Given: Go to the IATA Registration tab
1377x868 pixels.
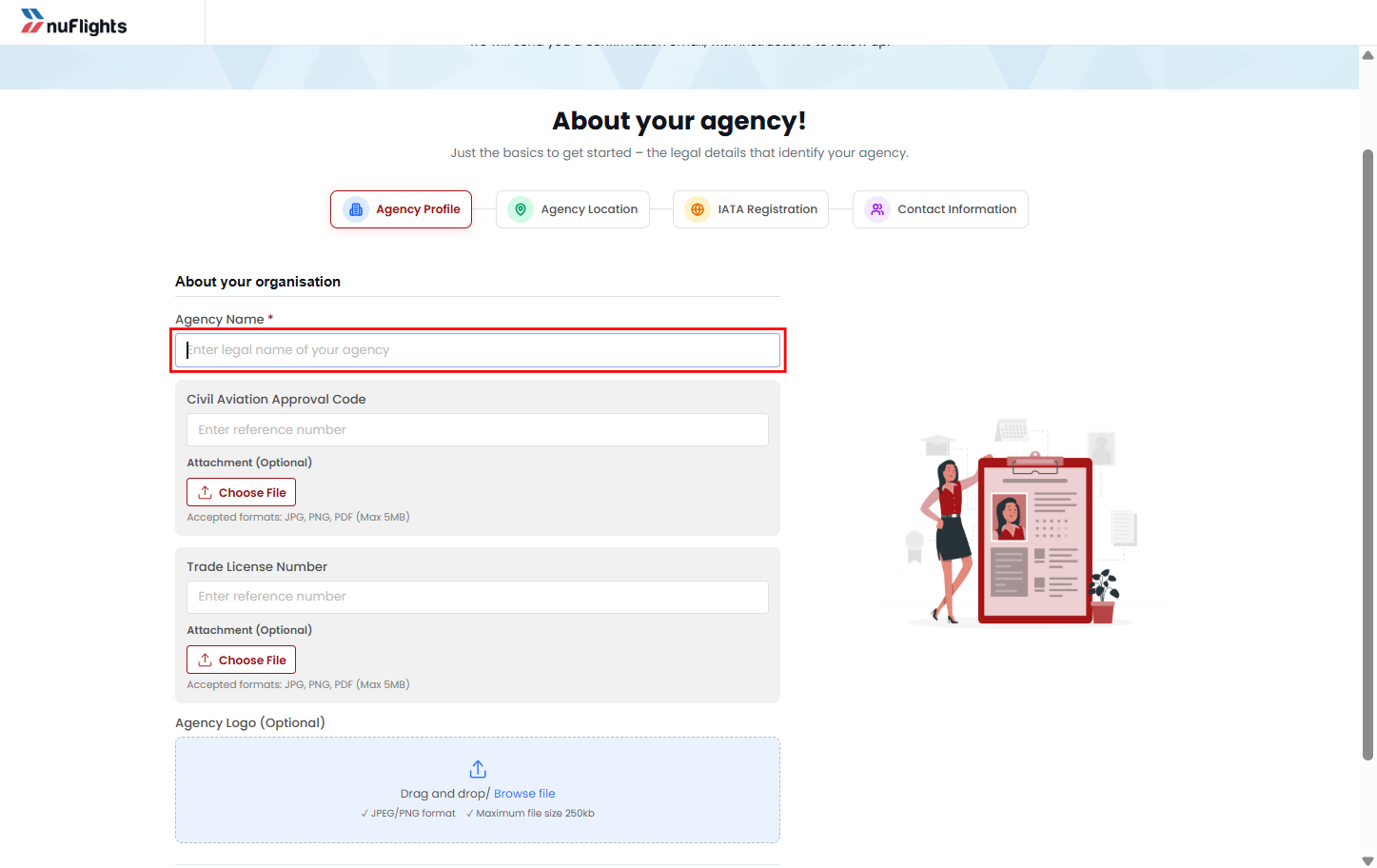Looking at the screenshot, I should click(x=751, y=209).
